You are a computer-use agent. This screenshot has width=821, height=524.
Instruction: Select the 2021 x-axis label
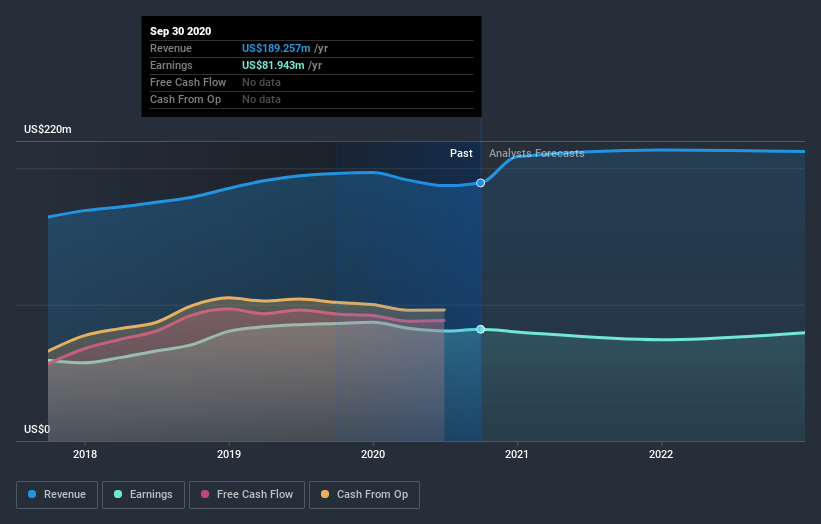(517, 454)
